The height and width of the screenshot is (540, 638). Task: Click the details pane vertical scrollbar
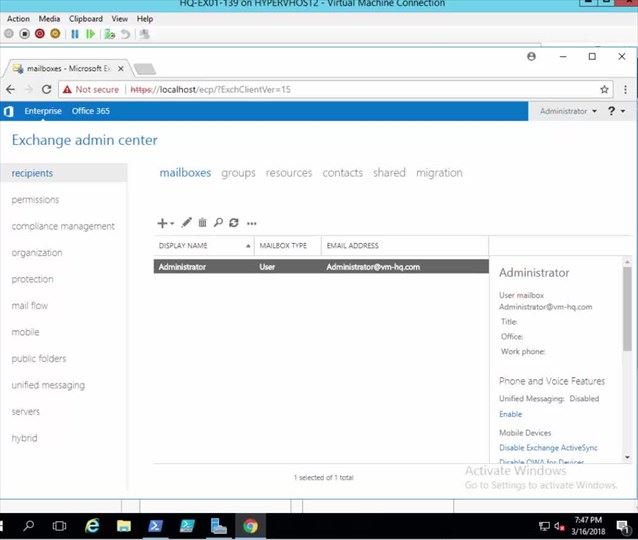pos(627,310)
